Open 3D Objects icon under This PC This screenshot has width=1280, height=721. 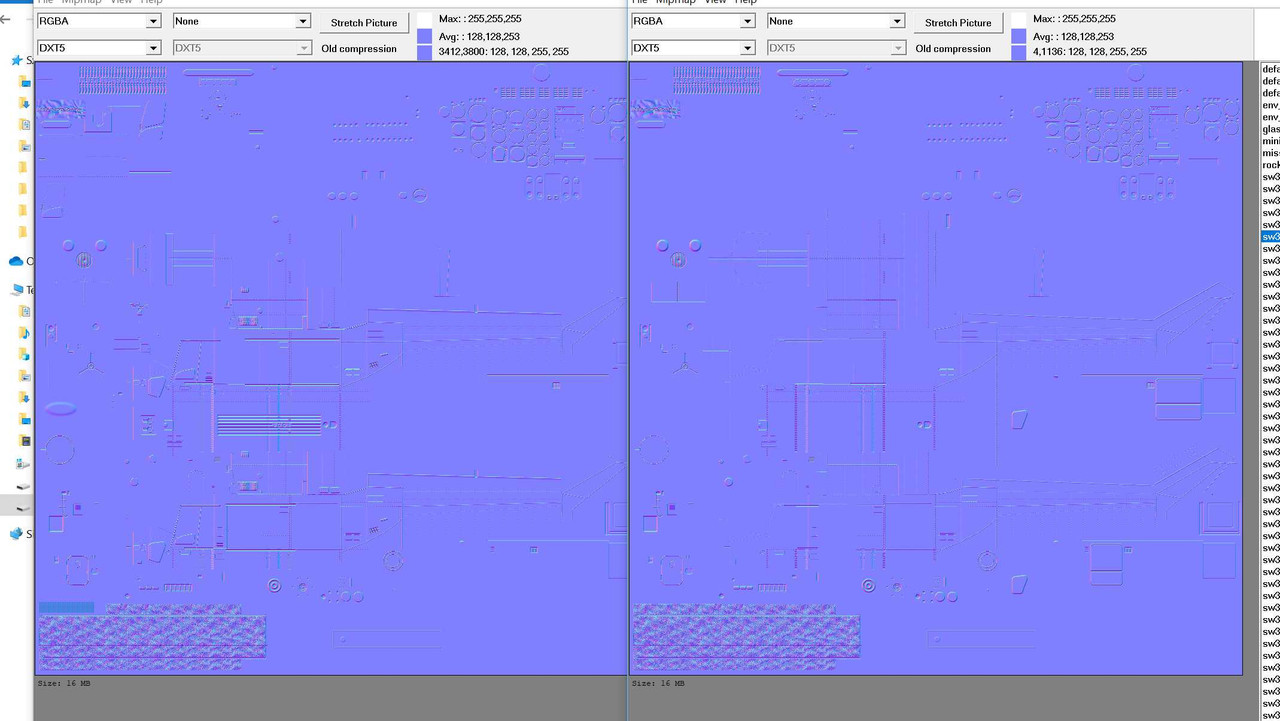pyautogui.click(x=25, y=354)
